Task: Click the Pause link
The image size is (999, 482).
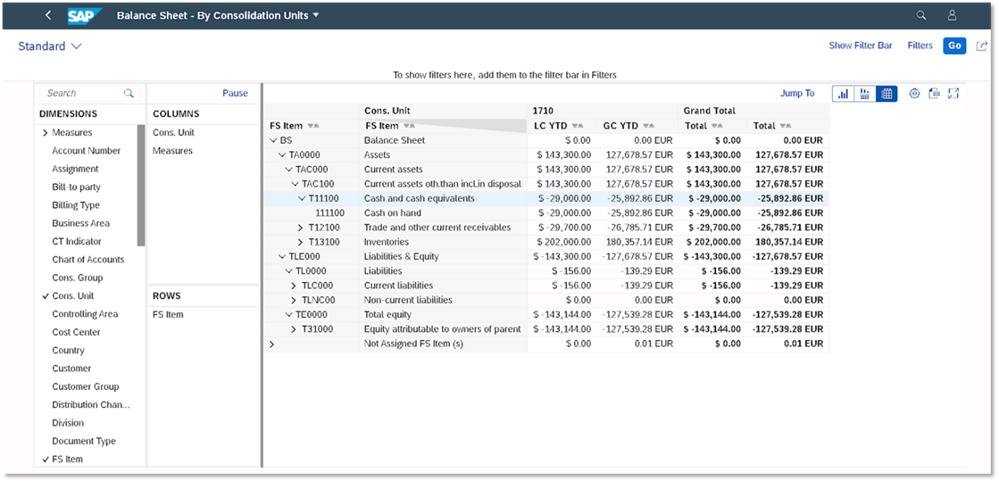Action: (235, 94)
